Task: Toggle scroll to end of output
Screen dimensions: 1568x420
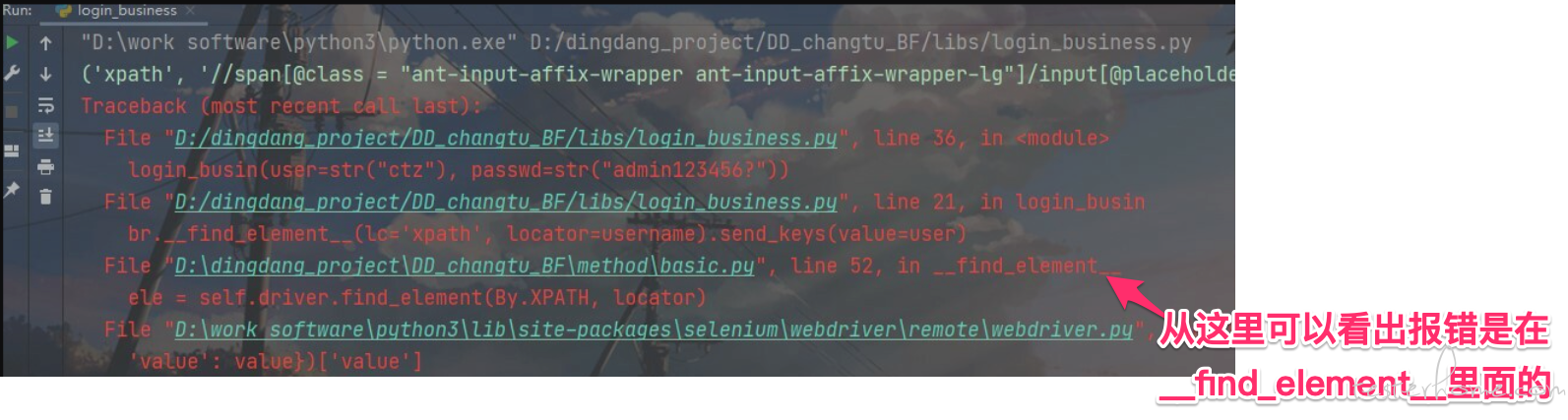Action: coord(45,135)
